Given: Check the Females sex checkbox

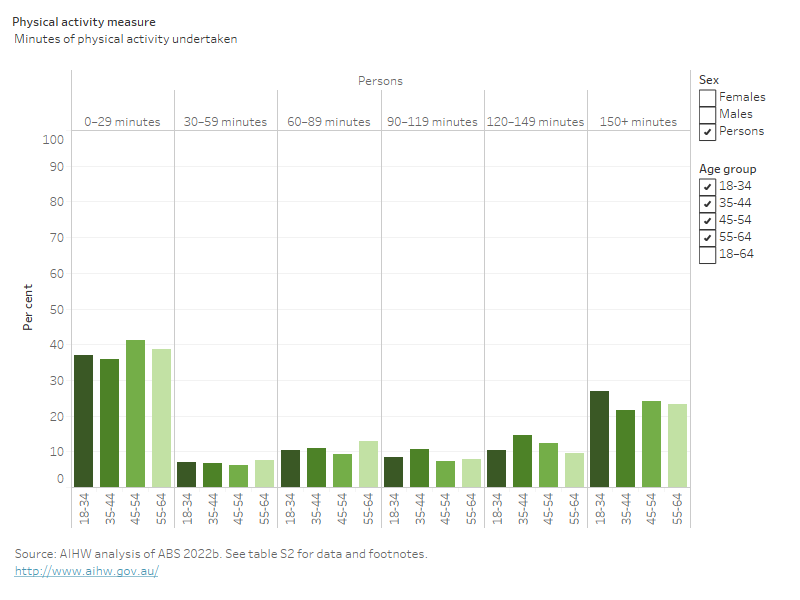Looking at the screenshot, I should [x=708, y=97].
